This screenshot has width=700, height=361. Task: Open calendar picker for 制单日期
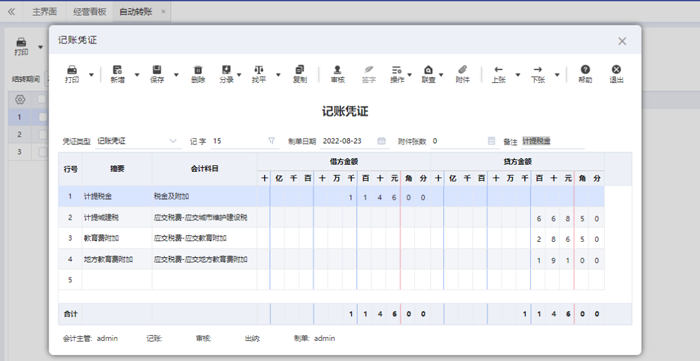click(x=381, y=141)
